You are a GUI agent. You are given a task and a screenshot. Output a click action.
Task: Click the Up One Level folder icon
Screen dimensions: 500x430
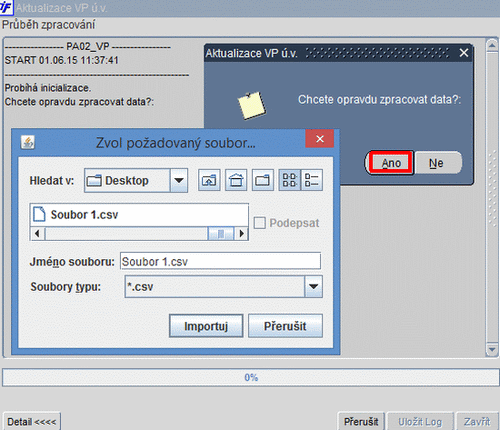click(x=209, y=180)
